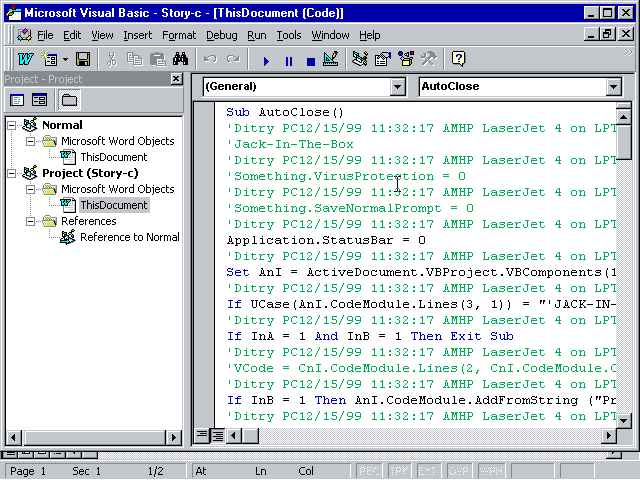Screen dimensions: 640x480
Task: Save the Story-c document
Action: 83,59
